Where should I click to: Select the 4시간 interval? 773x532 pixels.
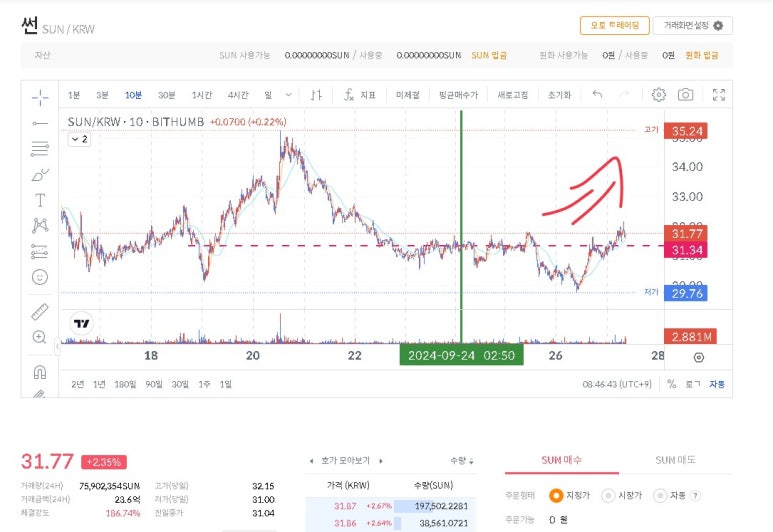click(x=238, y=95)
